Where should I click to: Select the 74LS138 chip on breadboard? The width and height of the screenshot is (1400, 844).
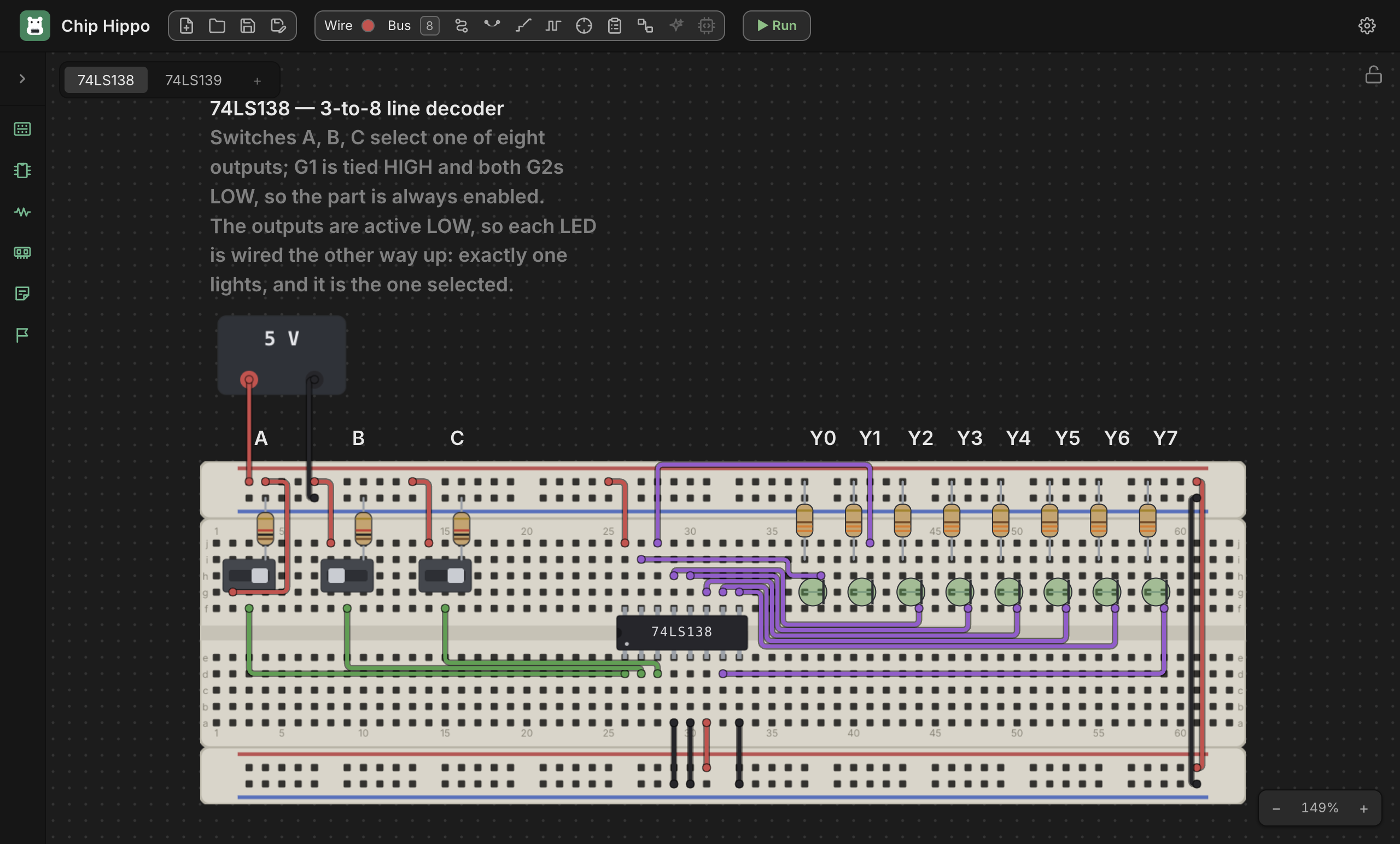tap(682, 632)
